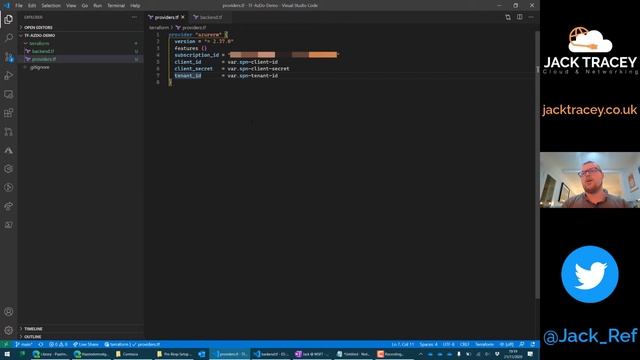The image size is (640, 360).
Task: Open the Help menu
Action: click(135, 6)
